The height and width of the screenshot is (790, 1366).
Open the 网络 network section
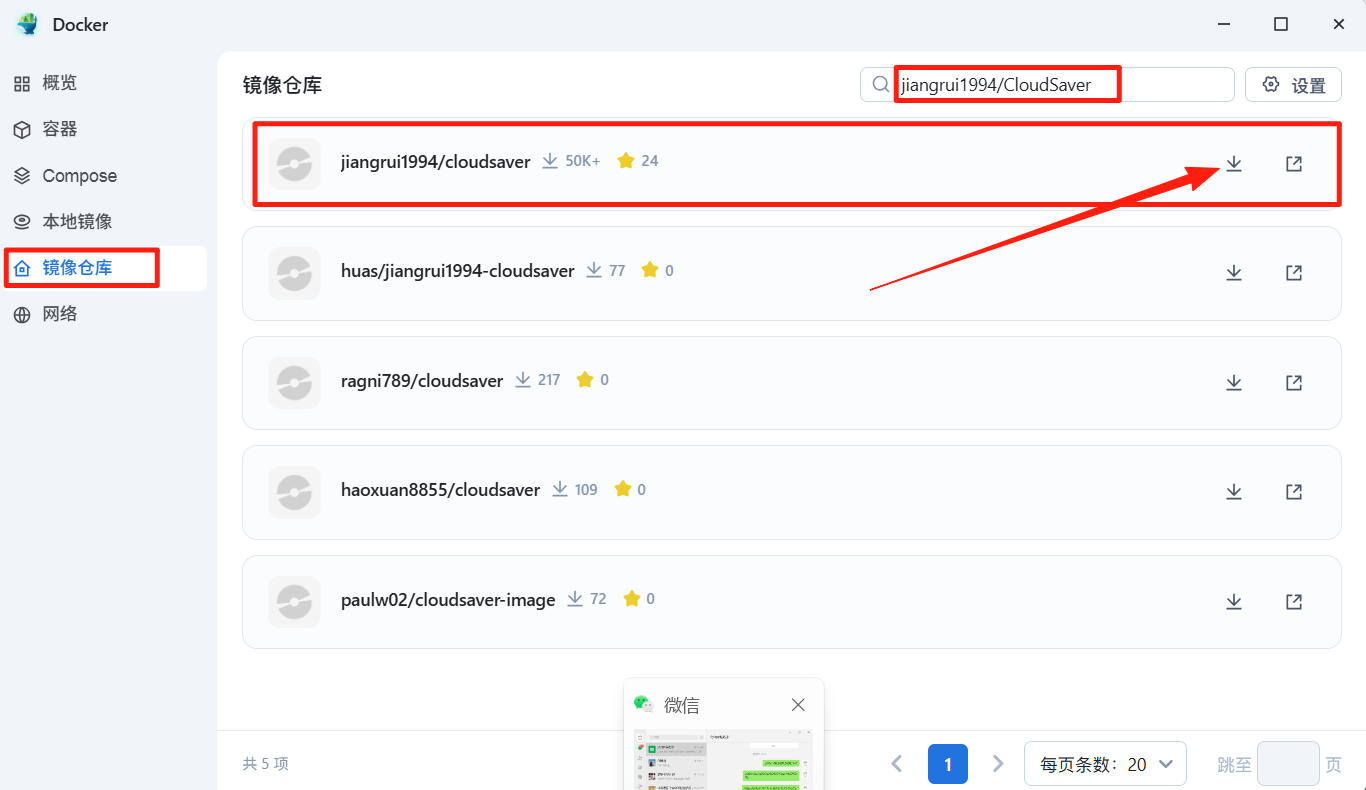104,314
